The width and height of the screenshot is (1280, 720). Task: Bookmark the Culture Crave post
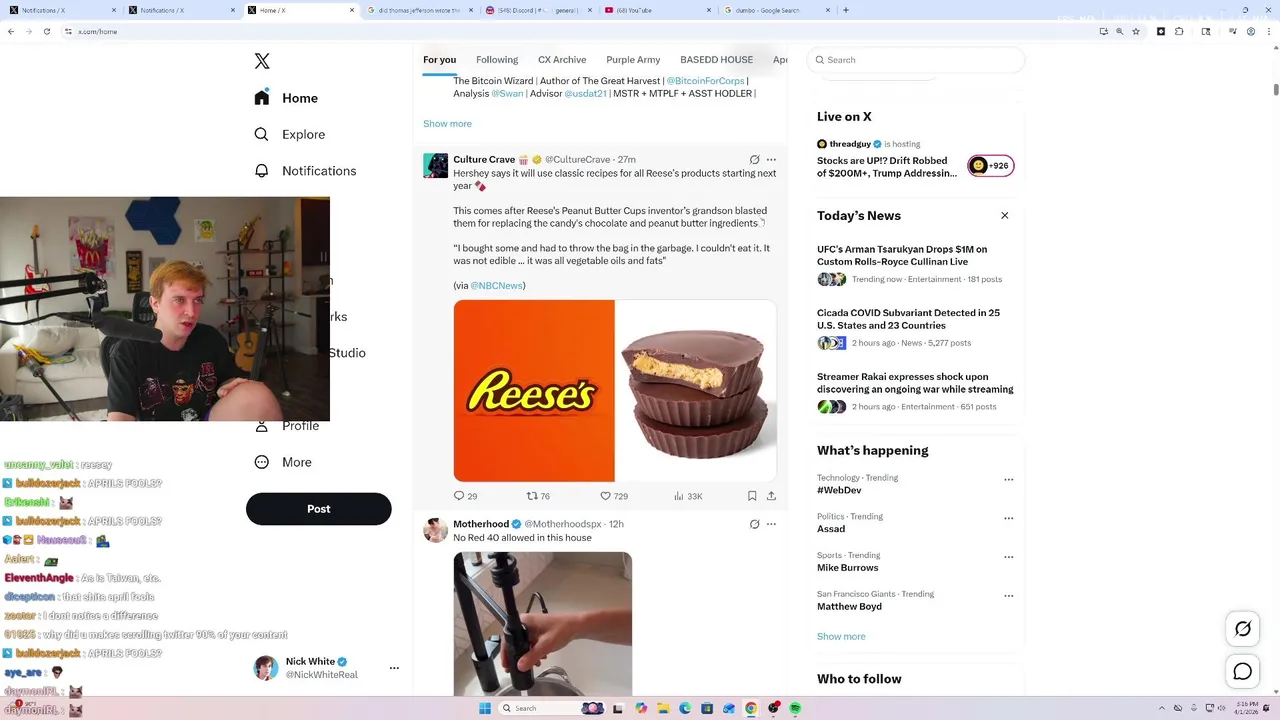pyautogui.click(x=752, y=496)
